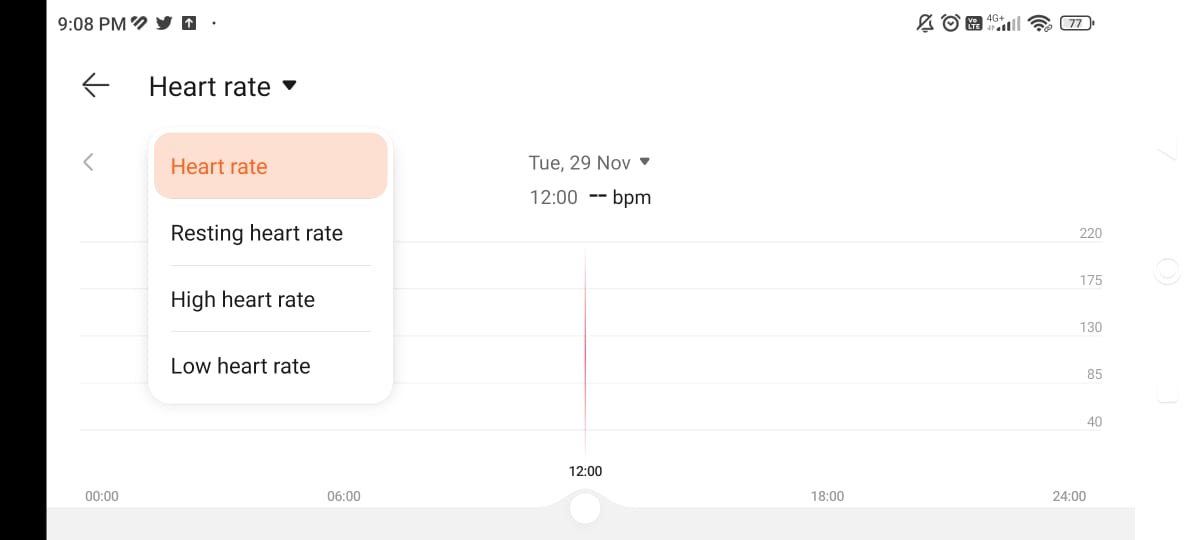Screen dimensions: 1200x540
Task: Pick High heart rate option
Action: click(x=243, y=299)
